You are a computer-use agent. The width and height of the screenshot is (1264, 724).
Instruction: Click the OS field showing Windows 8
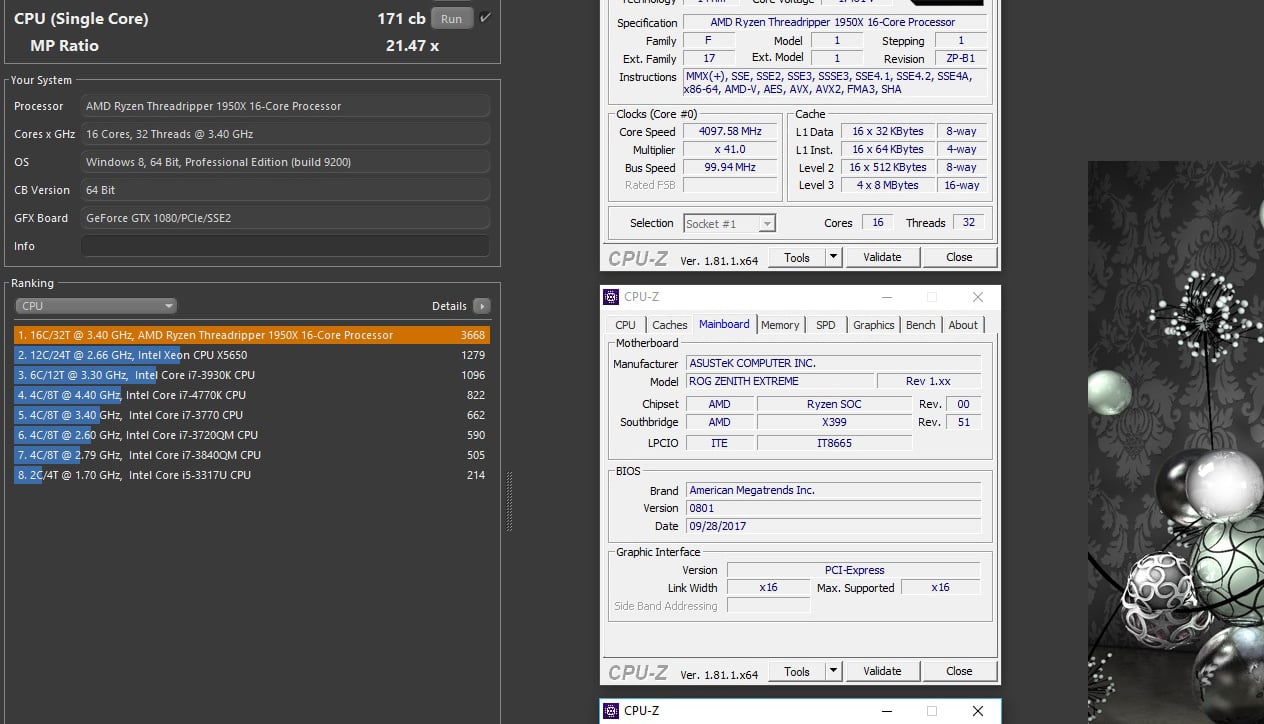click(285, 162)
